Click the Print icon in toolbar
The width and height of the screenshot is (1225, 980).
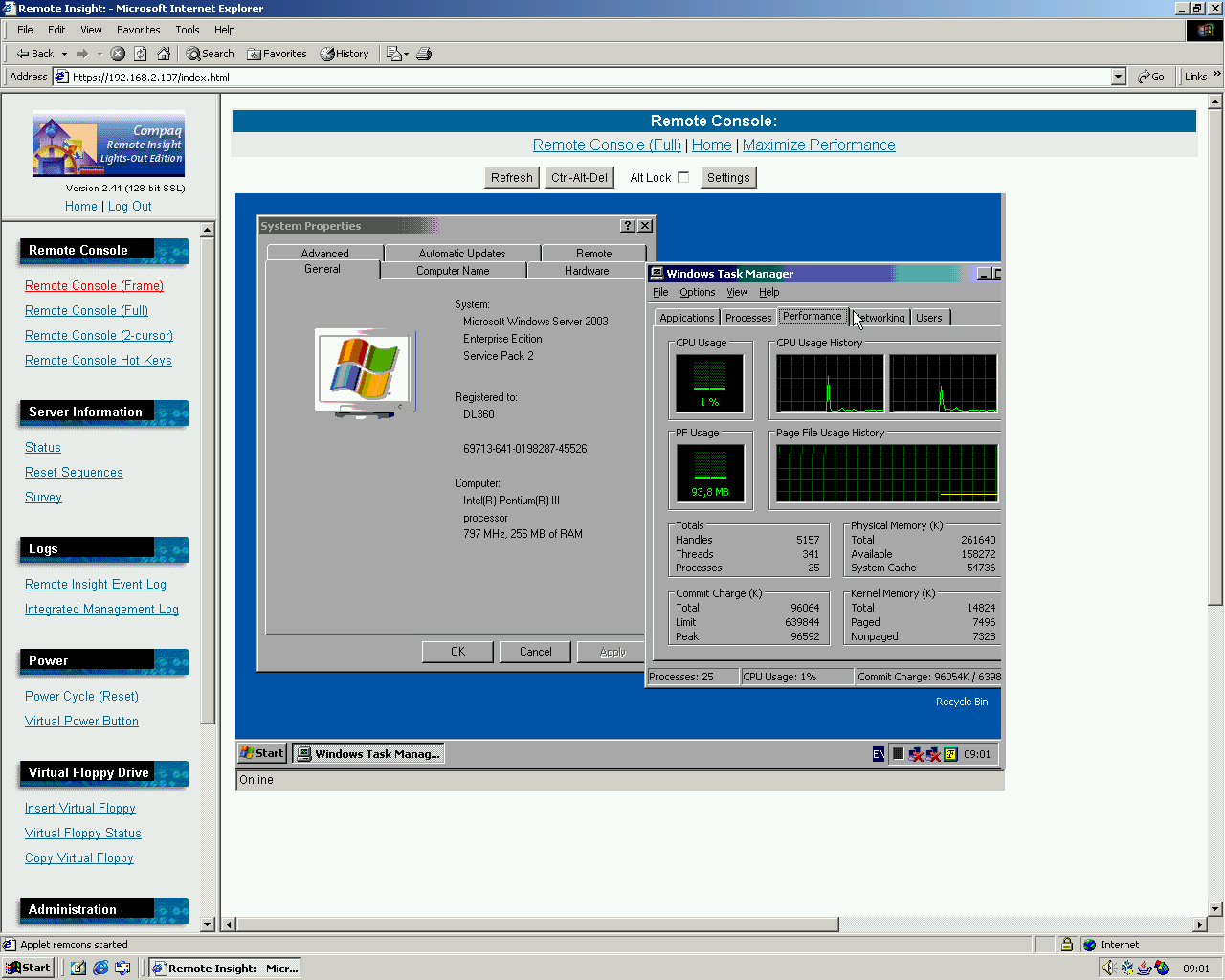(x=424, y=54)
